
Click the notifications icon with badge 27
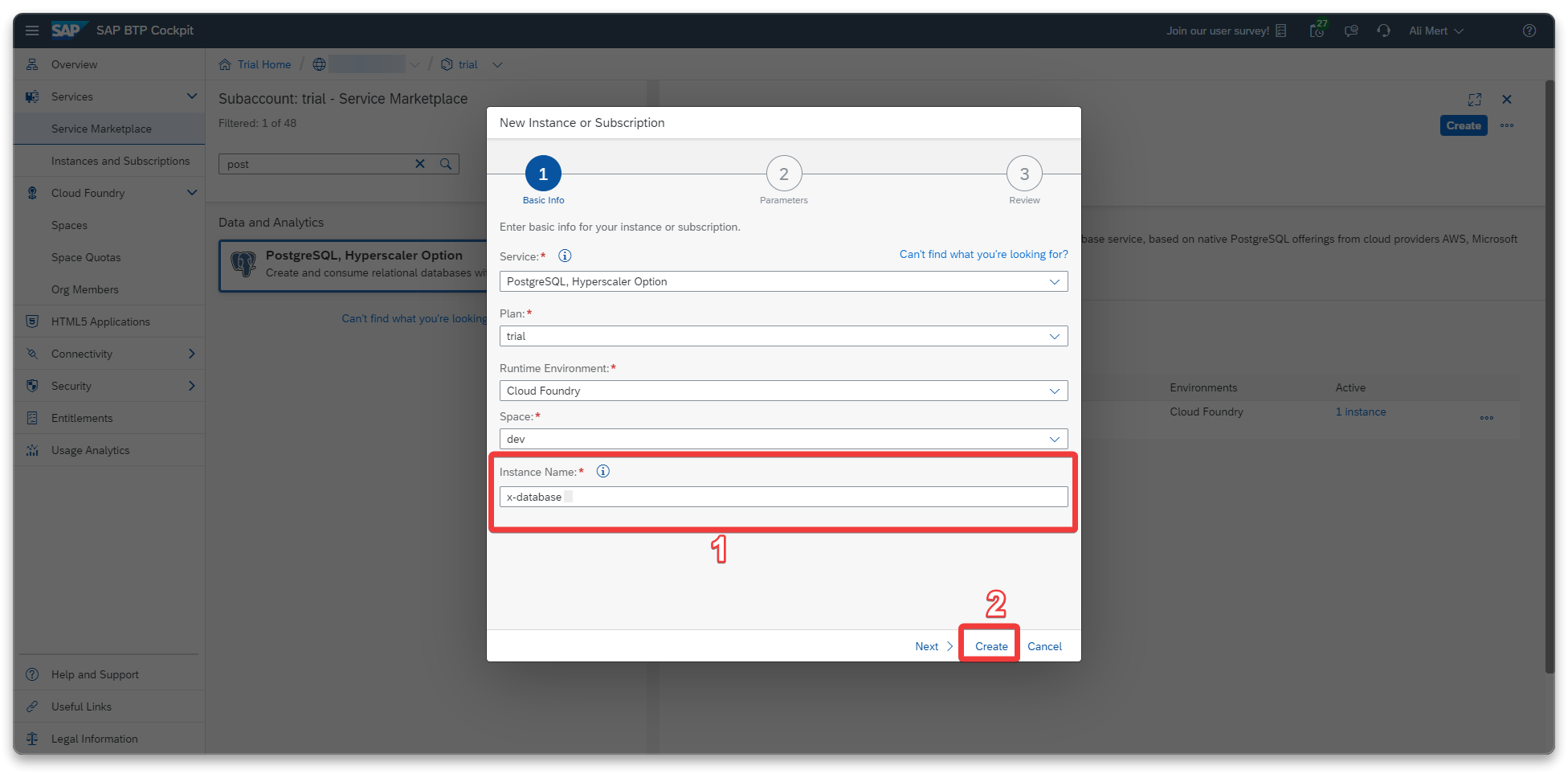coord(1317,31)
